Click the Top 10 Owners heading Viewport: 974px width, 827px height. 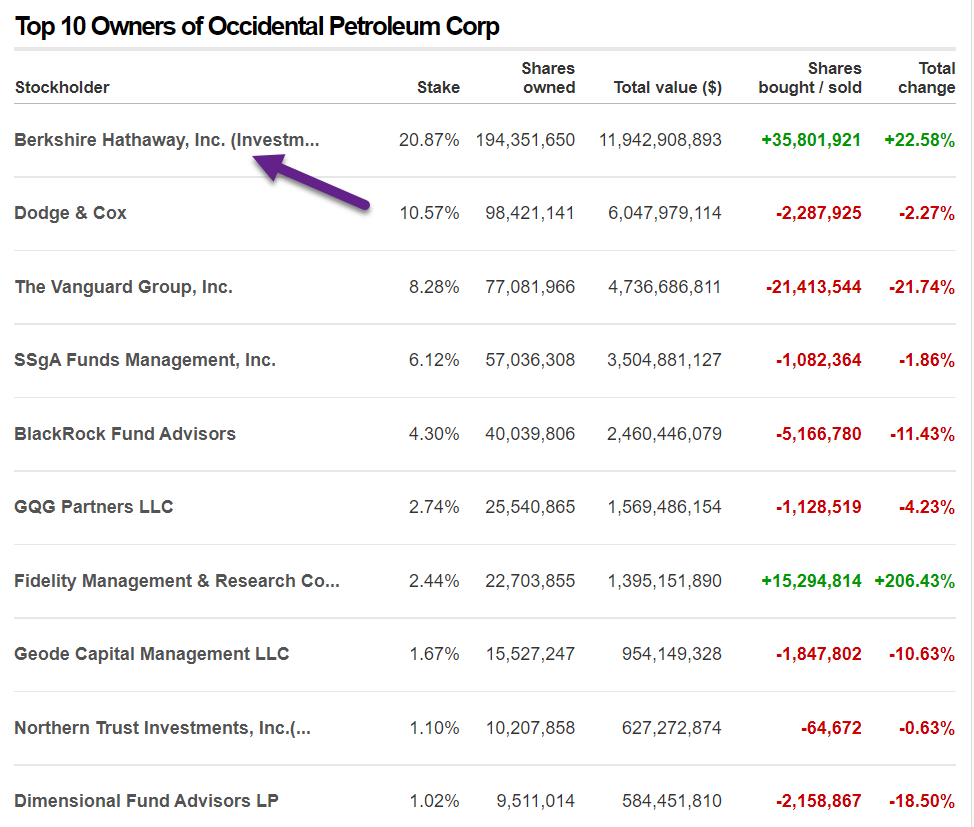click(x=257, y=27)
